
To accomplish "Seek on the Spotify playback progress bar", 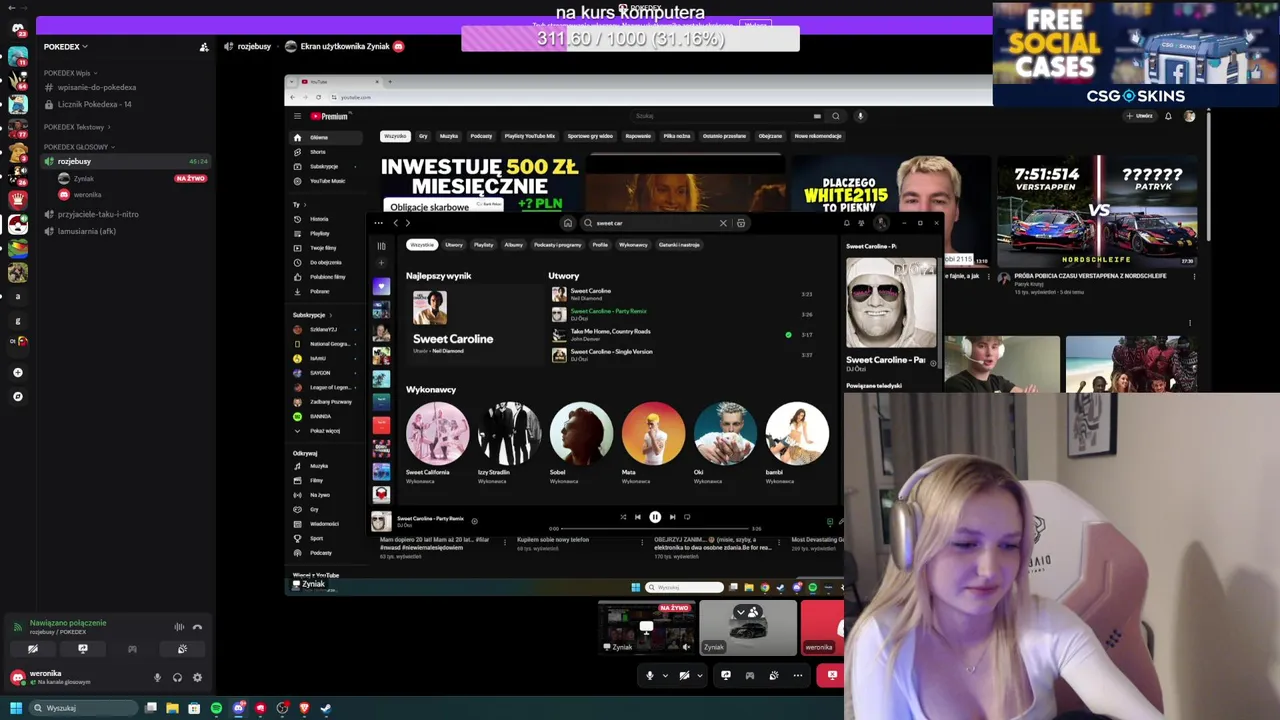I will [x=656, y=529].
